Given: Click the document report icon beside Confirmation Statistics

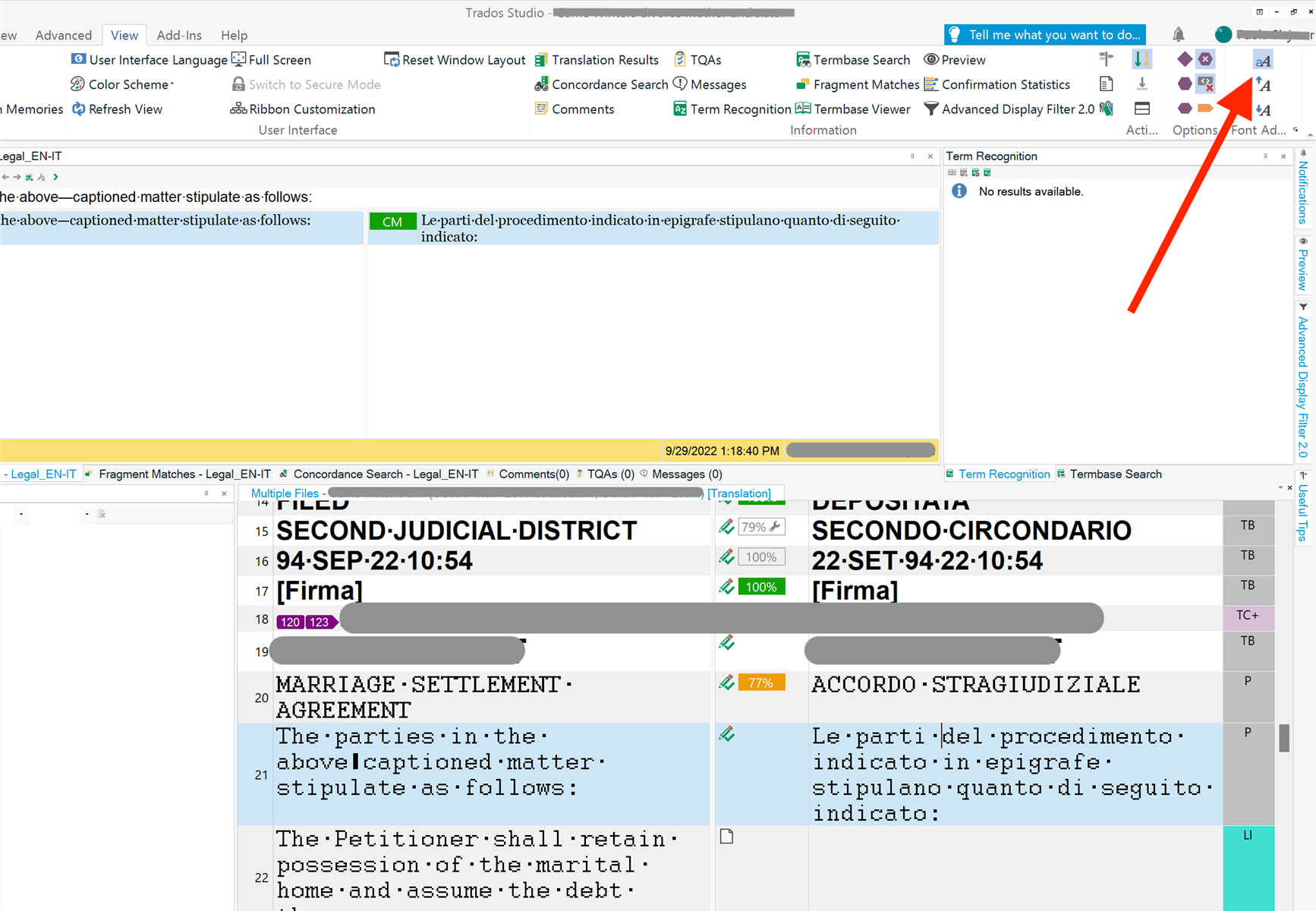Looking at the screenshot, I should (x=1106, y=84).
